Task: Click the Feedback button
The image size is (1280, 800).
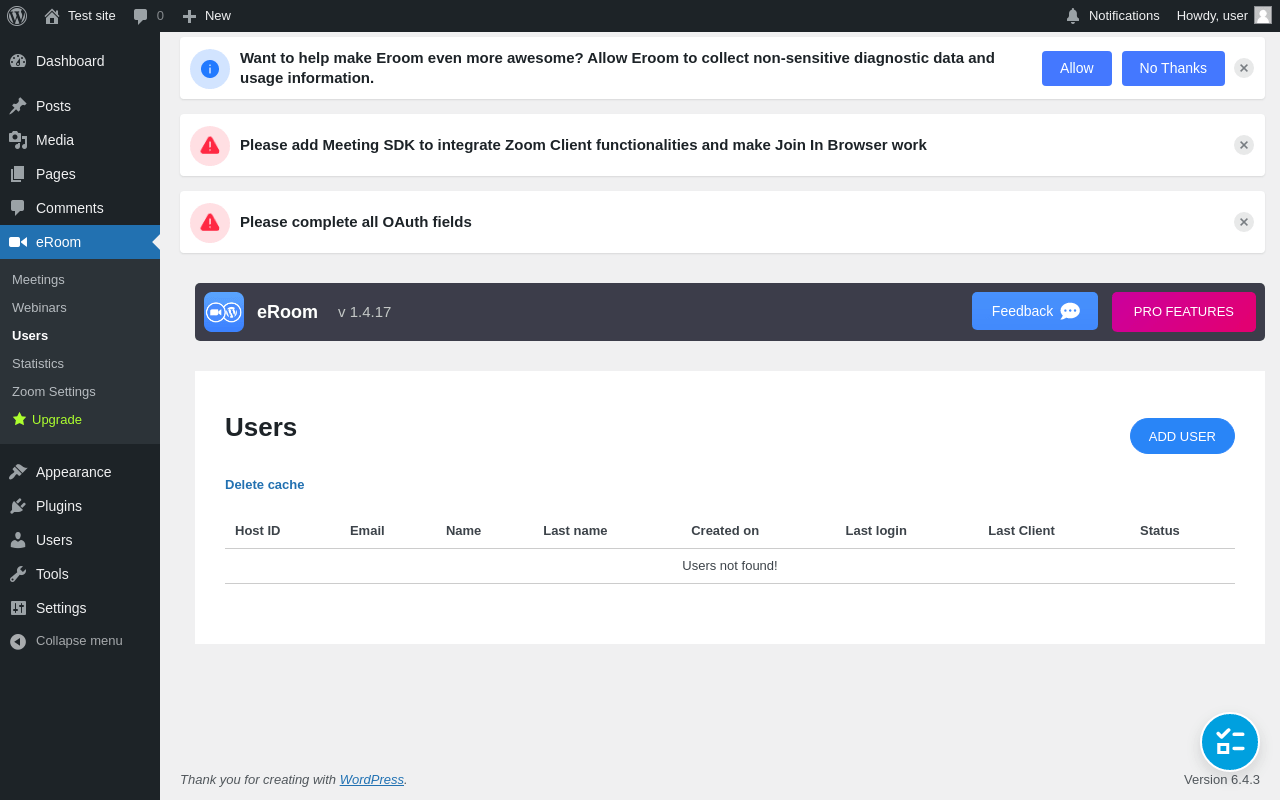Action: [1035, 311]
